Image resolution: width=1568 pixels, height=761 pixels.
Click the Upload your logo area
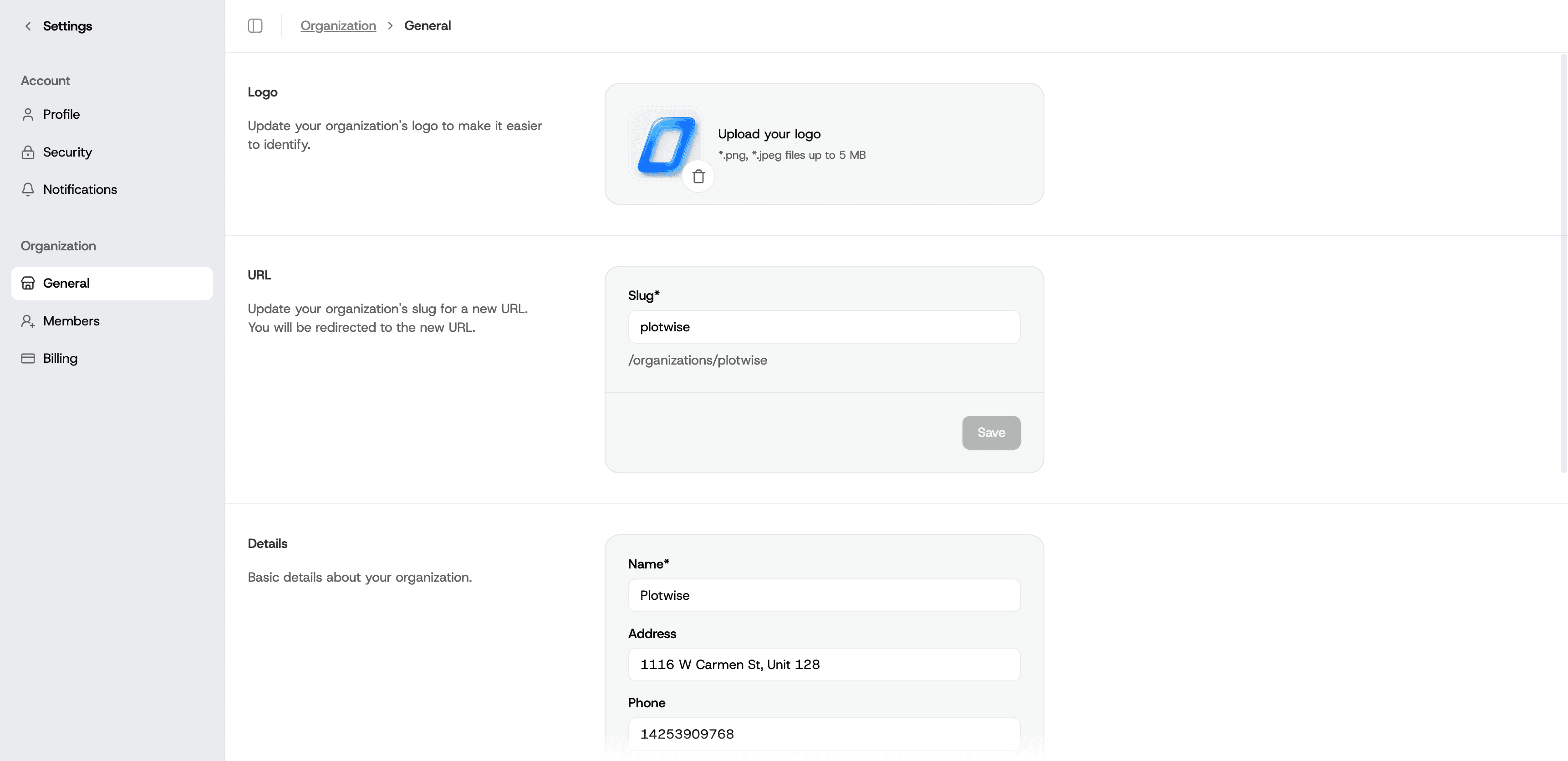(769, 134)
